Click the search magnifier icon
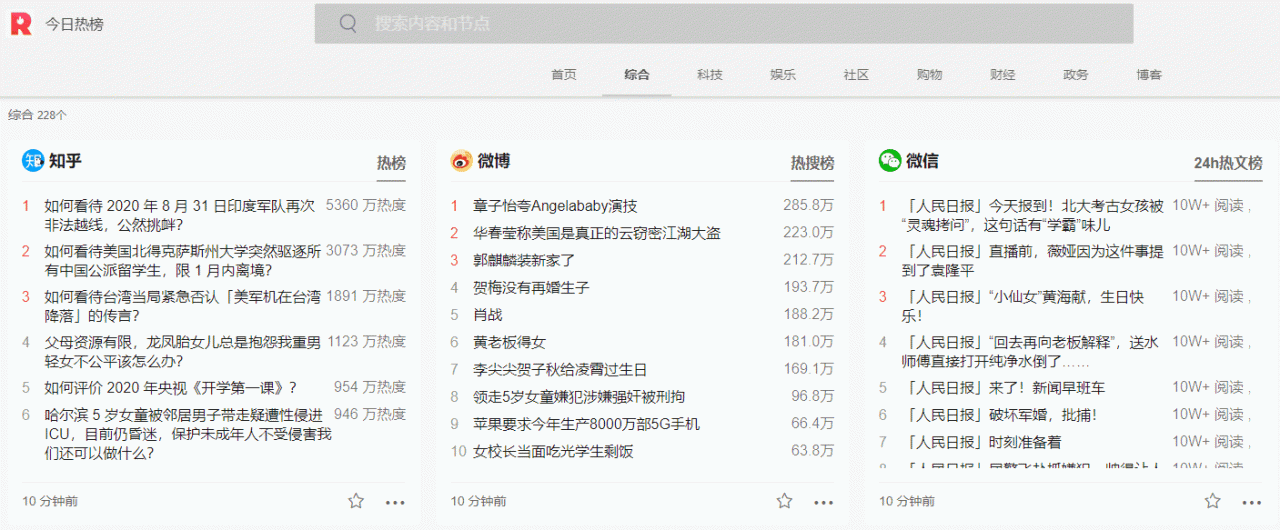 (x=348, y=23)
